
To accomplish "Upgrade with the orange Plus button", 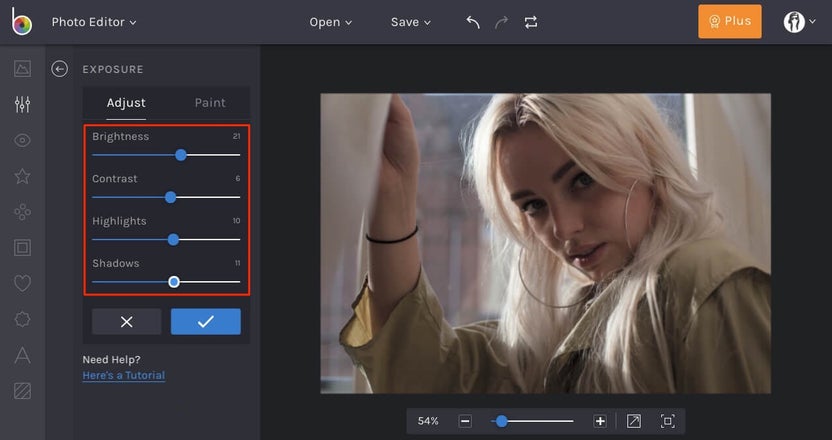I will pos(730,21).
